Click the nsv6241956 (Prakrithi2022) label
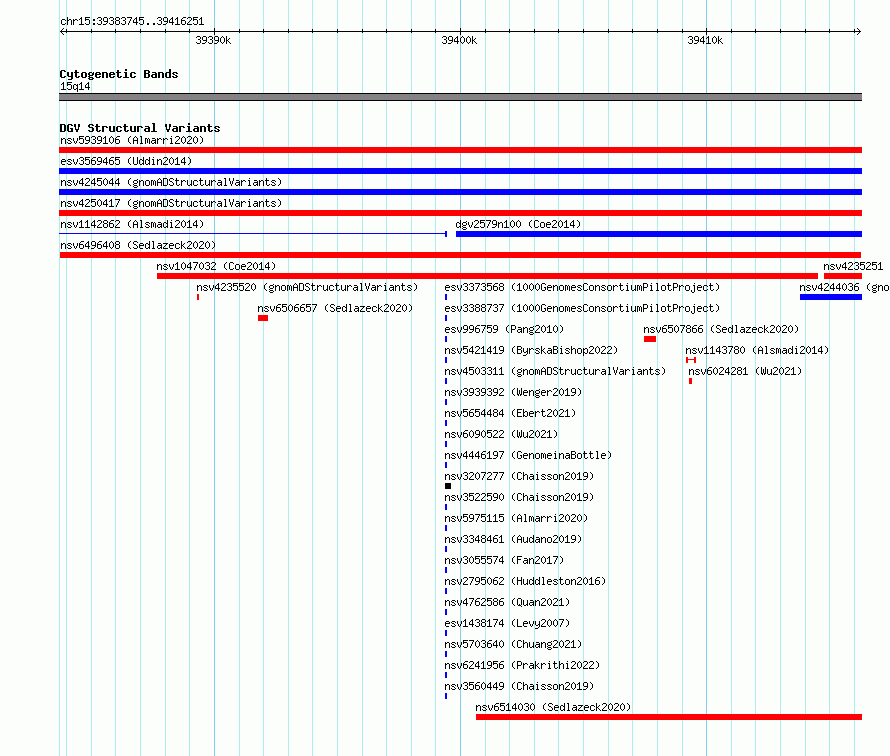Viewport: 890px width, 756px height. [522, 665]
